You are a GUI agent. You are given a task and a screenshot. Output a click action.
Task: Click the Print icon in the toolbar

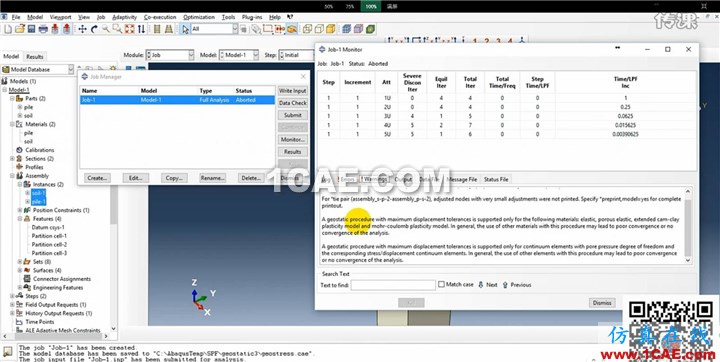pyautogui.click(x=43, y=29)
